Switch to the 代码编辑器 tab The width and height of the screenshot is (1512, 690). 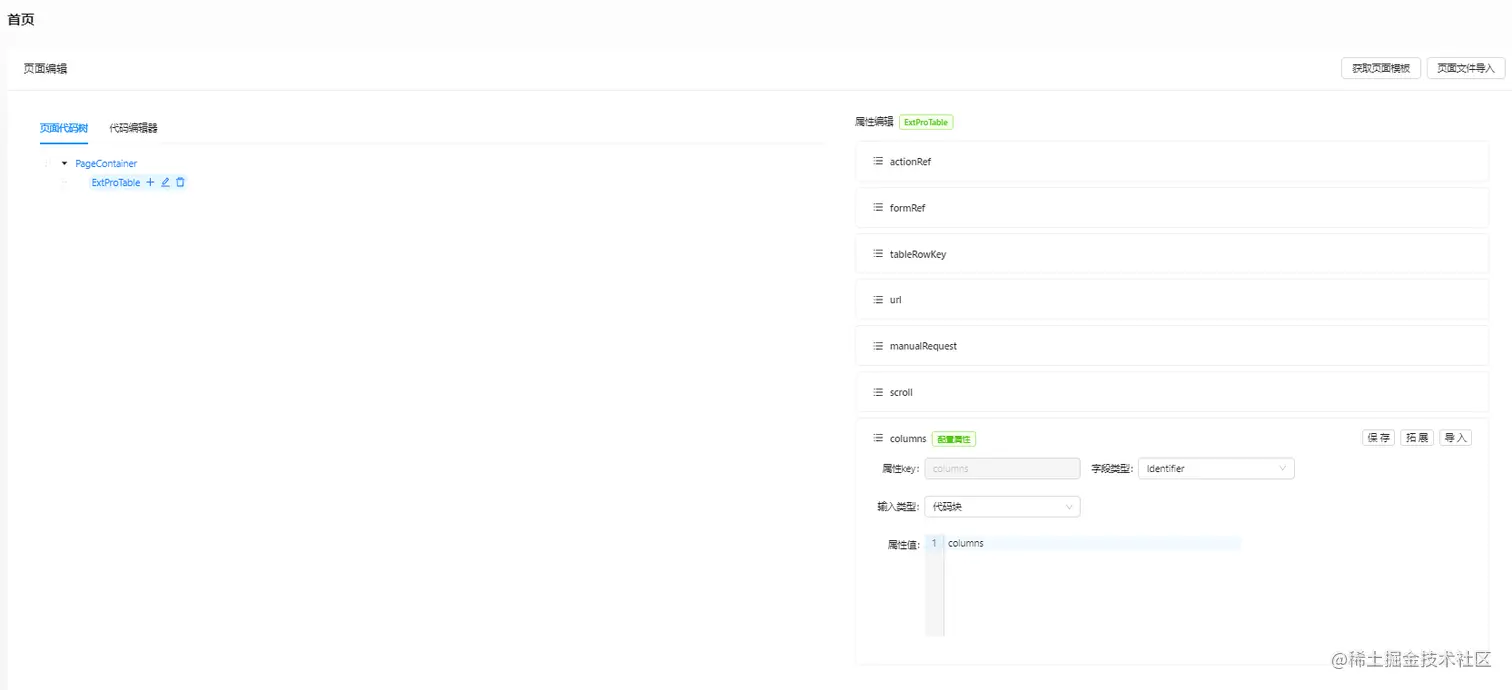[x=133, y=128]
